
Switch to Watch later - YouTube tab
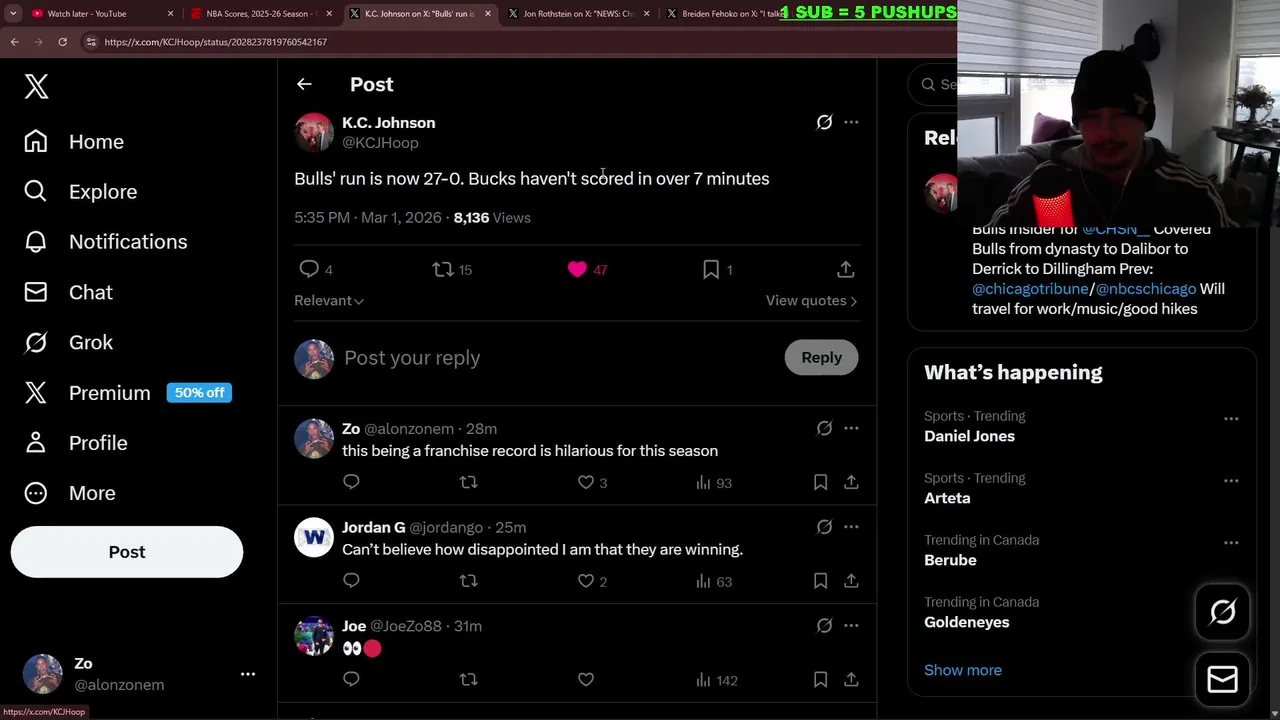[x=101, y=14]
